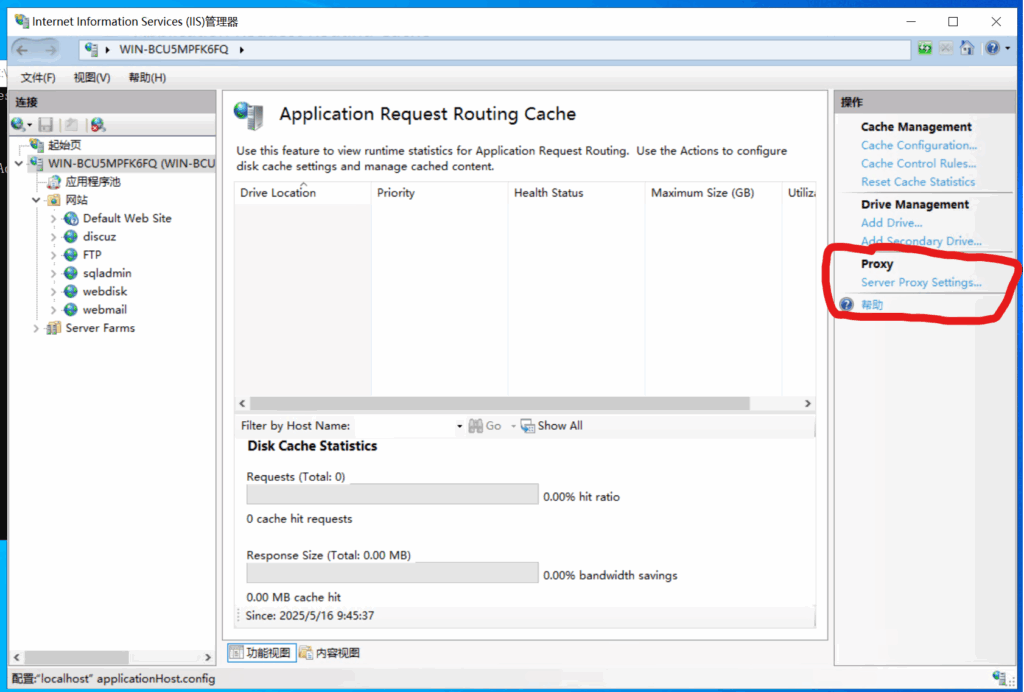Expand the sqladmin site node
Screen dimensions: 1024x692
point(54,273)
